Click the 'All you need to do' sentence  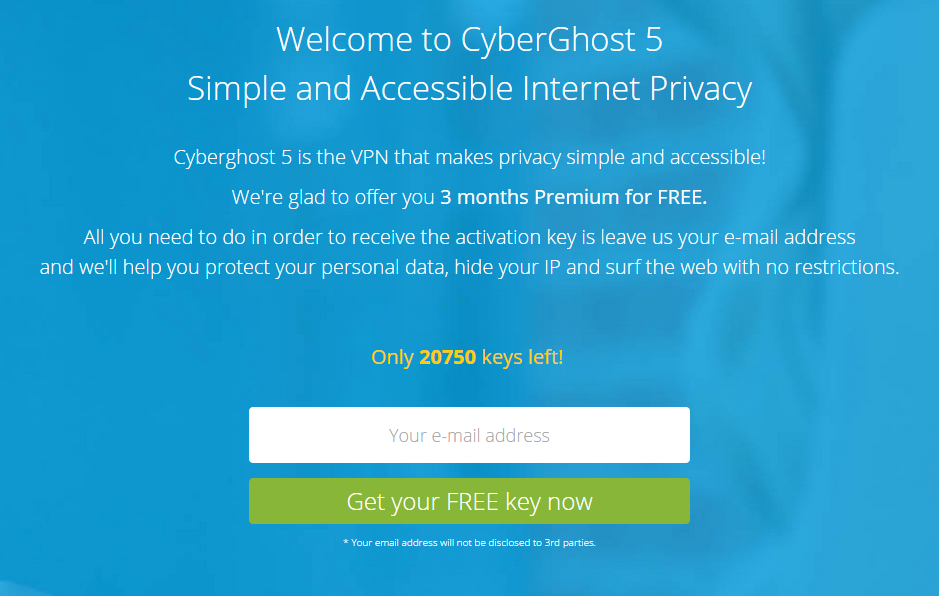coord(470,238)
